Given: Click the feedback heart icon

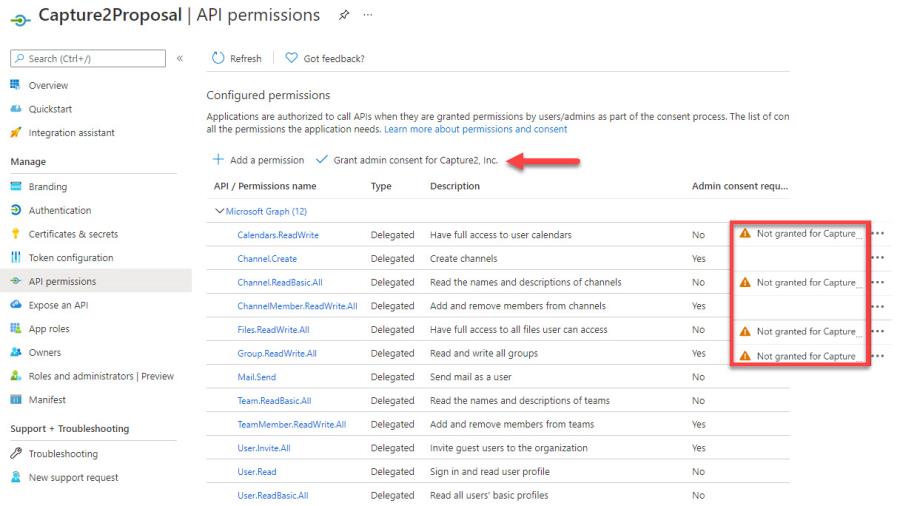Looking at the screenshot, I should click(292, 58).
